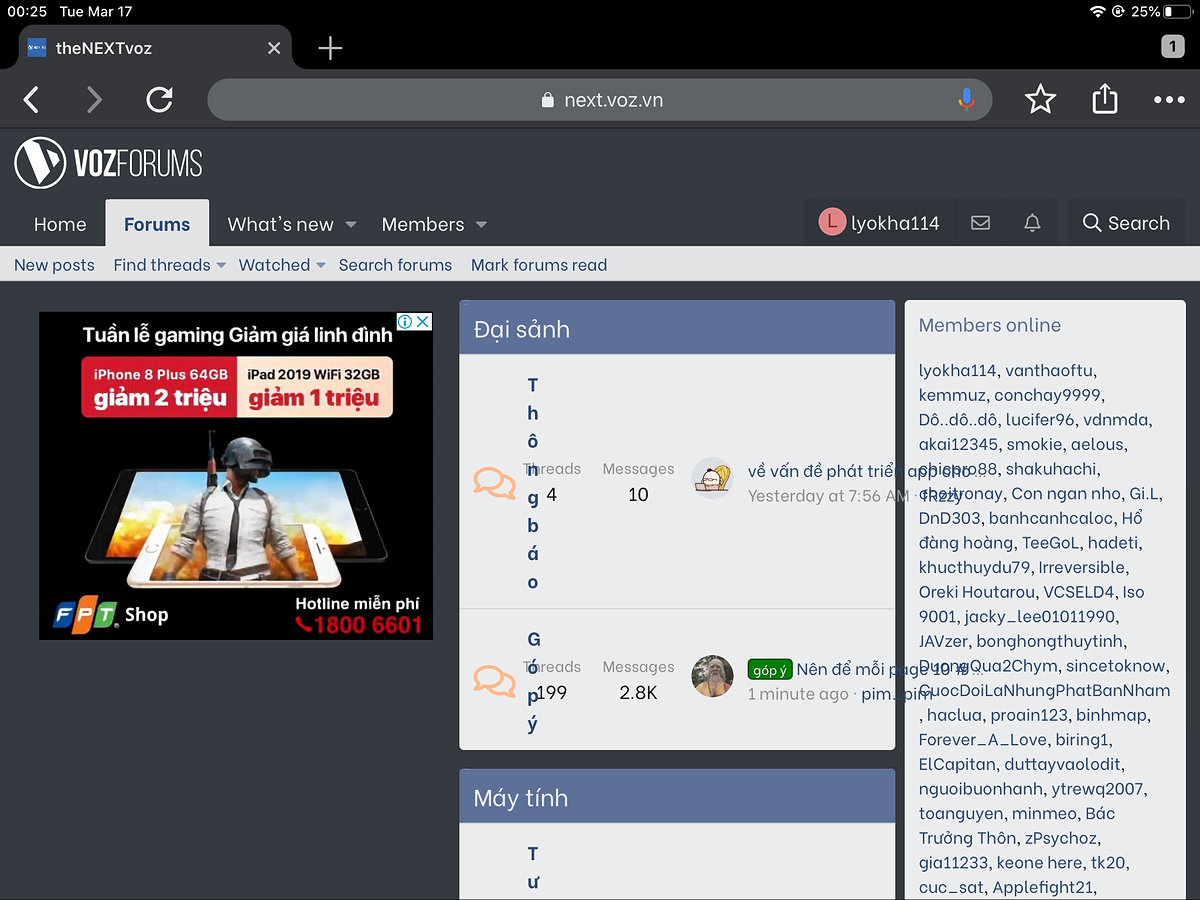The height and width of the screenshot is (900, 1200).
Task: Expand the Members dropdown arrow
Action: click(x=481, y=224)
